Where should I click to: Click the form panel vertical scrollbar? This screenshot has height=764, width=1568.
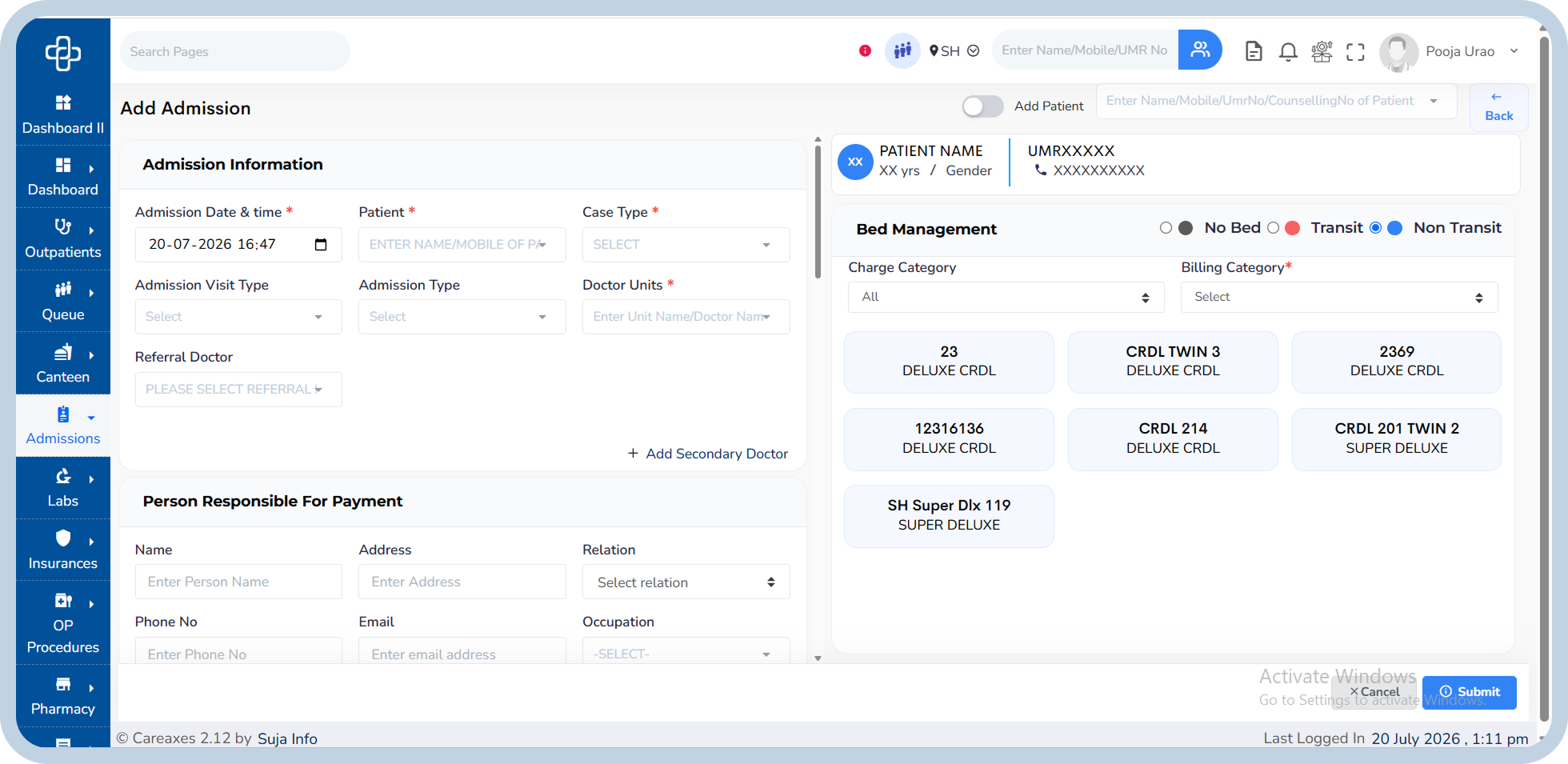click(818, 212)
